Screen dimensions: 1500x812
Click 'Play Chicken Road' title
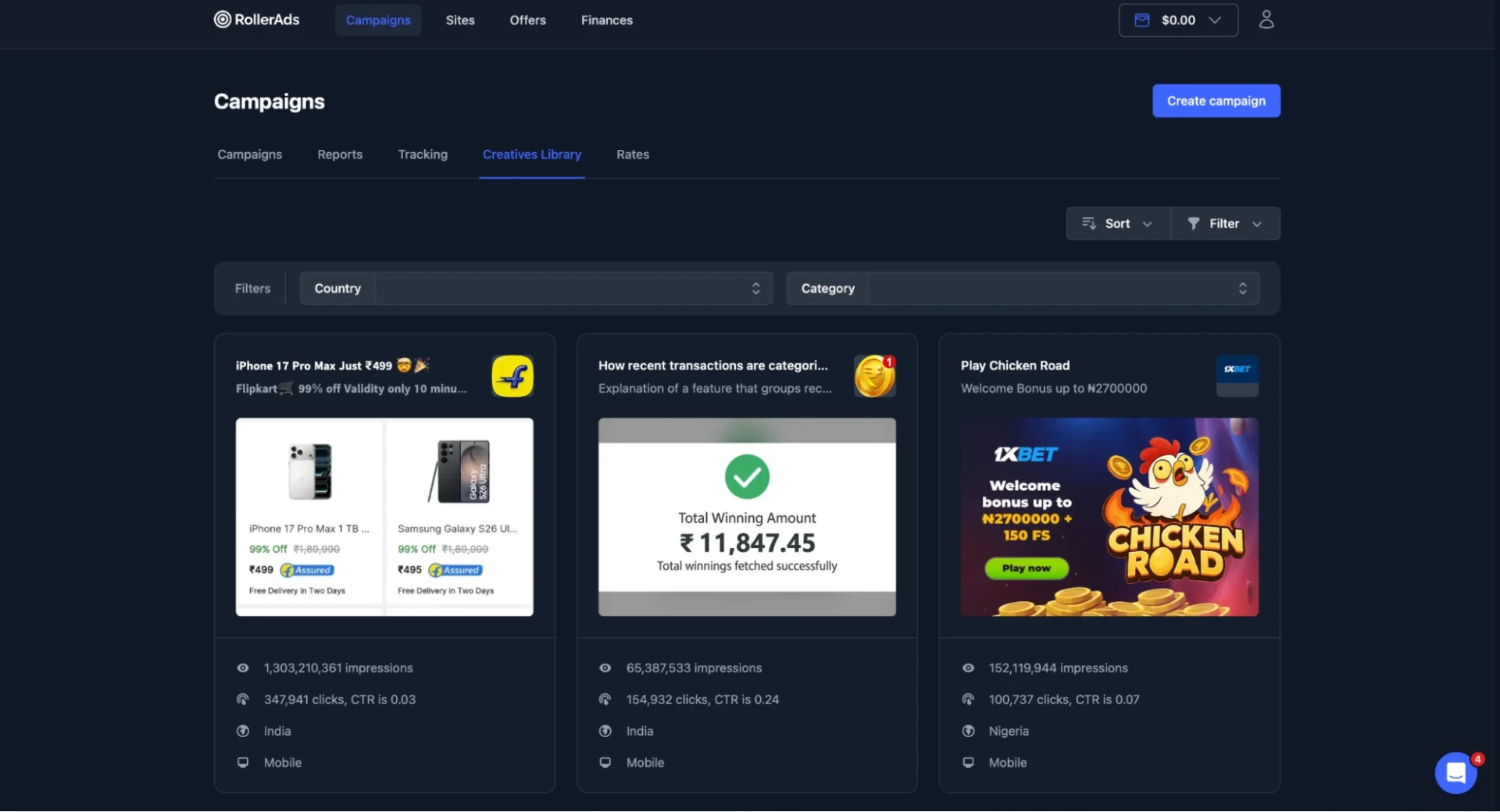coord(1016,365)
